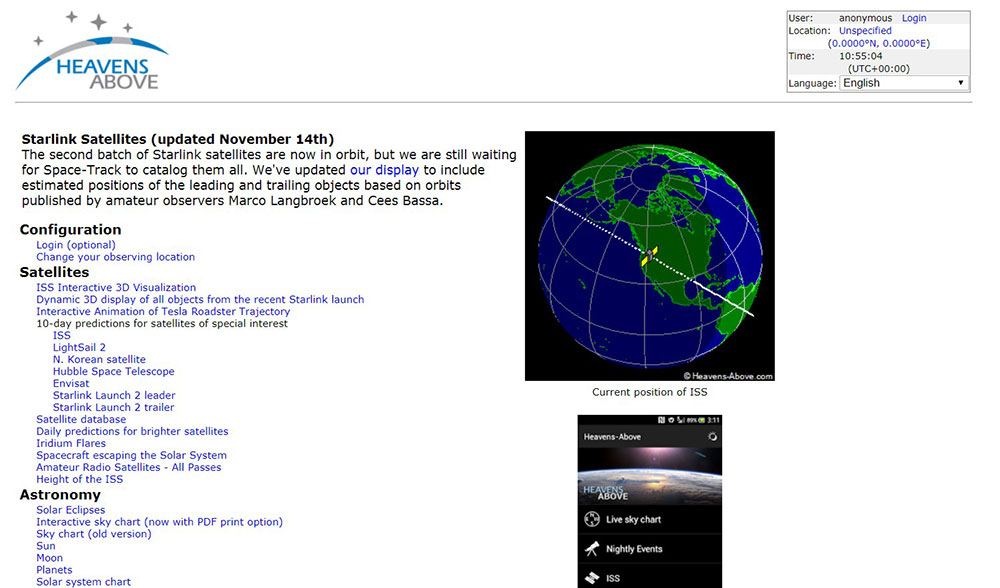Click the Login link in the user box
The height and width of the screenshot is (588, 1000).
click(914, 18)
